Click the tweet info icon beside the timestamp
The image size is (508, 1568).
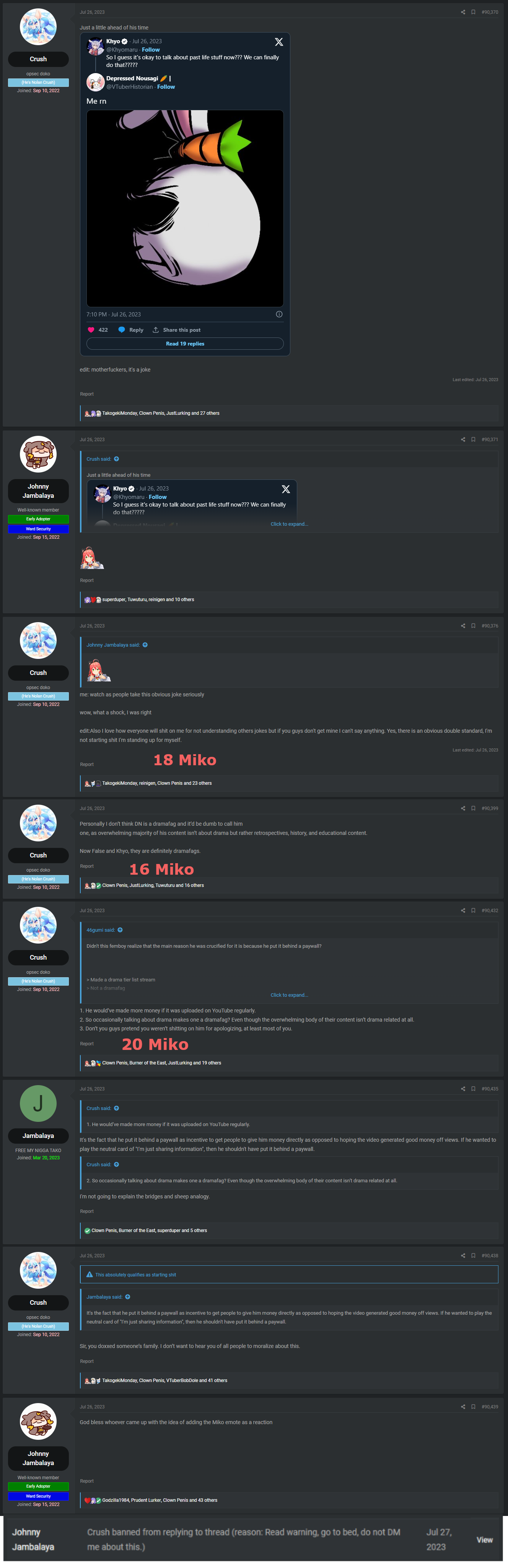[x=279, y=314]
